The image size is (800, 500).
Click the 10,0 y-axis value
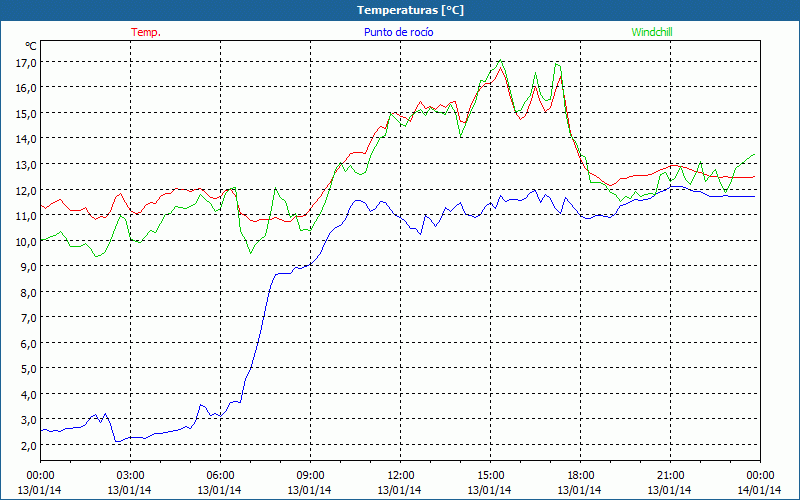click(26, 241)
